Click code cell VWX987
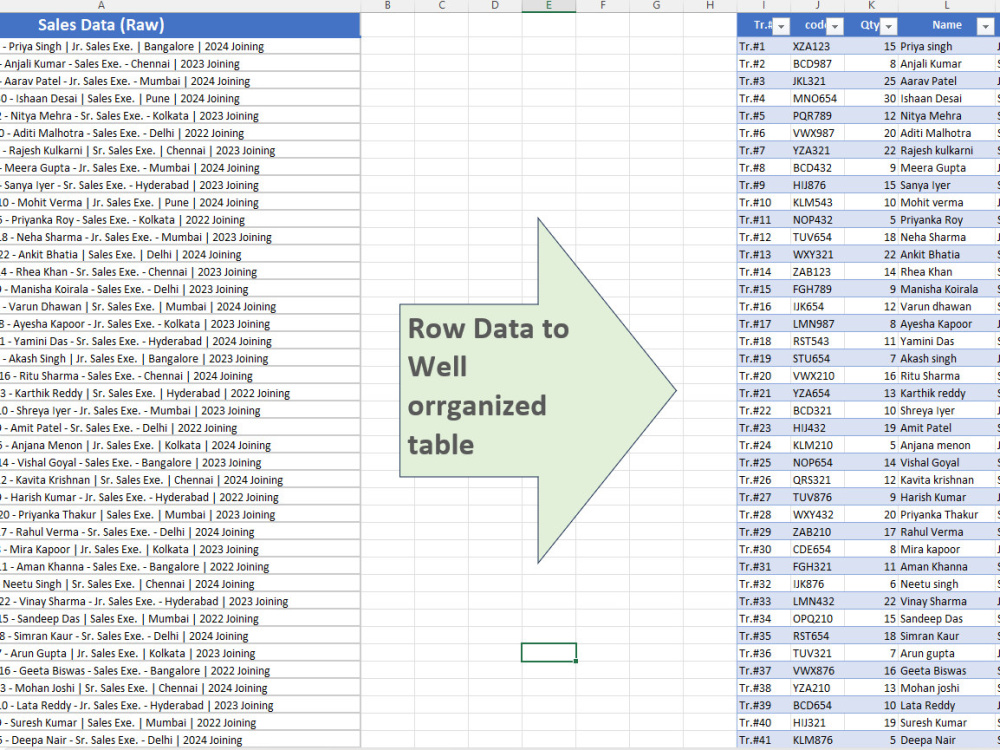 pos(818,133)
